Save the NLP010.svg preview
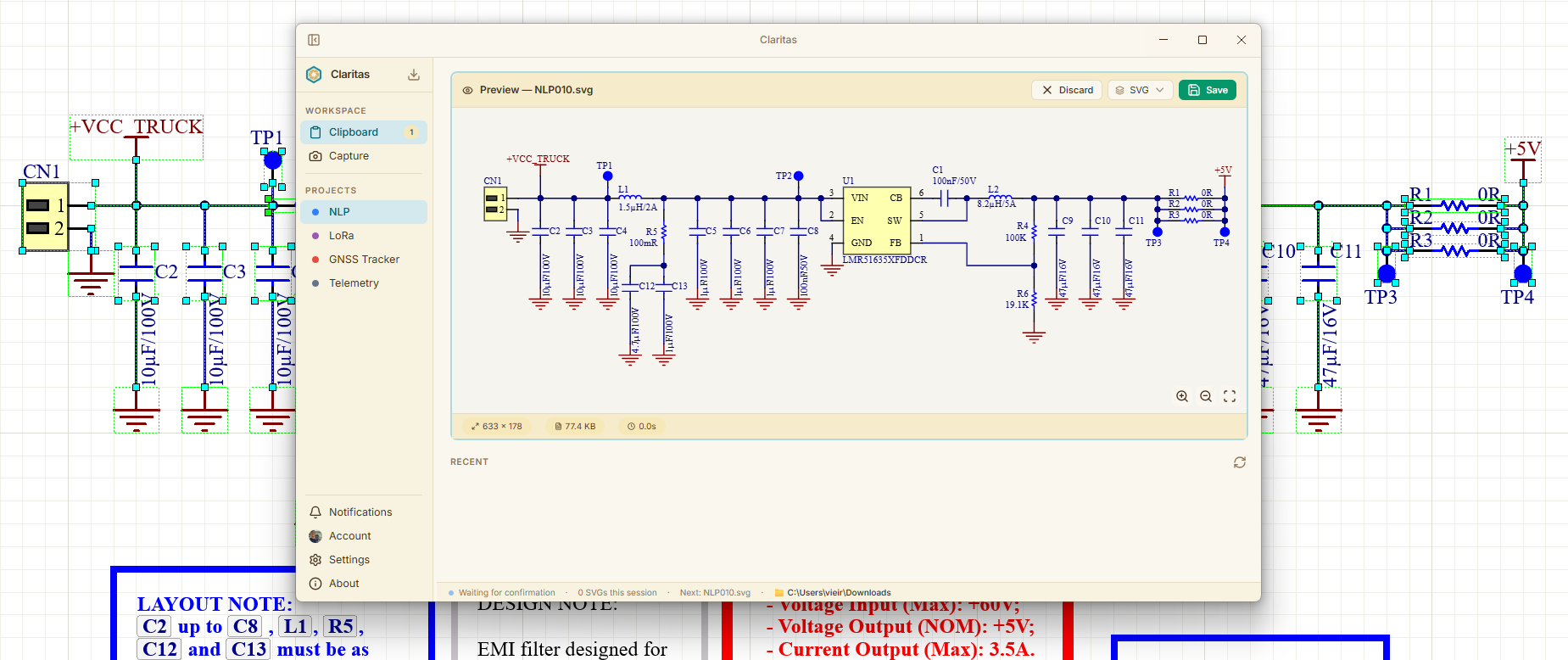Screen dimensions: 1568x660 click(1208, 90)
